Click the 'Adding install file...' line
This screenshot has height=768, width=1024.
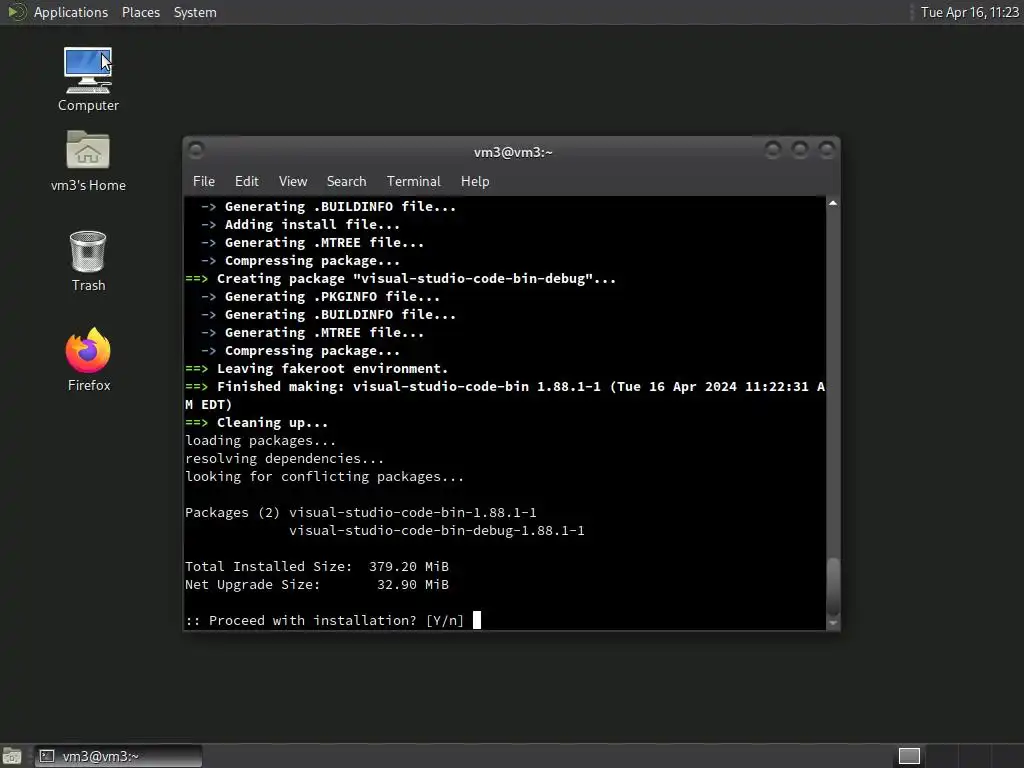300,225
